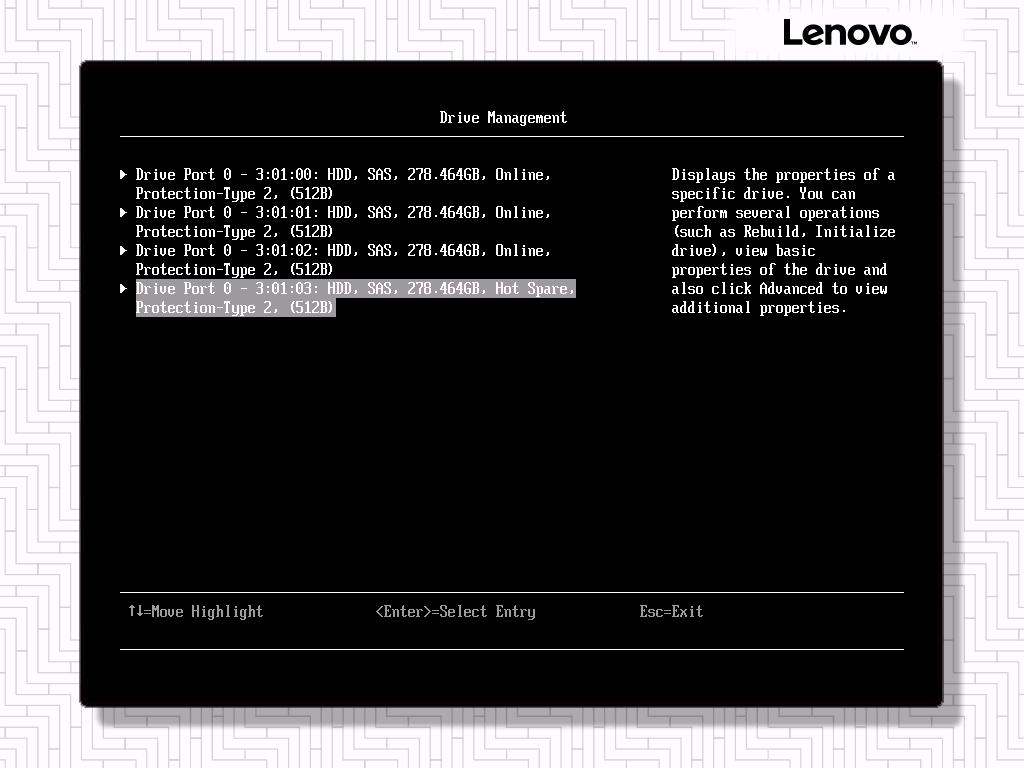Viewport: 1024px width, 768px height.
Task: Click Protection-Type 2 line under drive 3:01:00
Action: tap(234, 194)
